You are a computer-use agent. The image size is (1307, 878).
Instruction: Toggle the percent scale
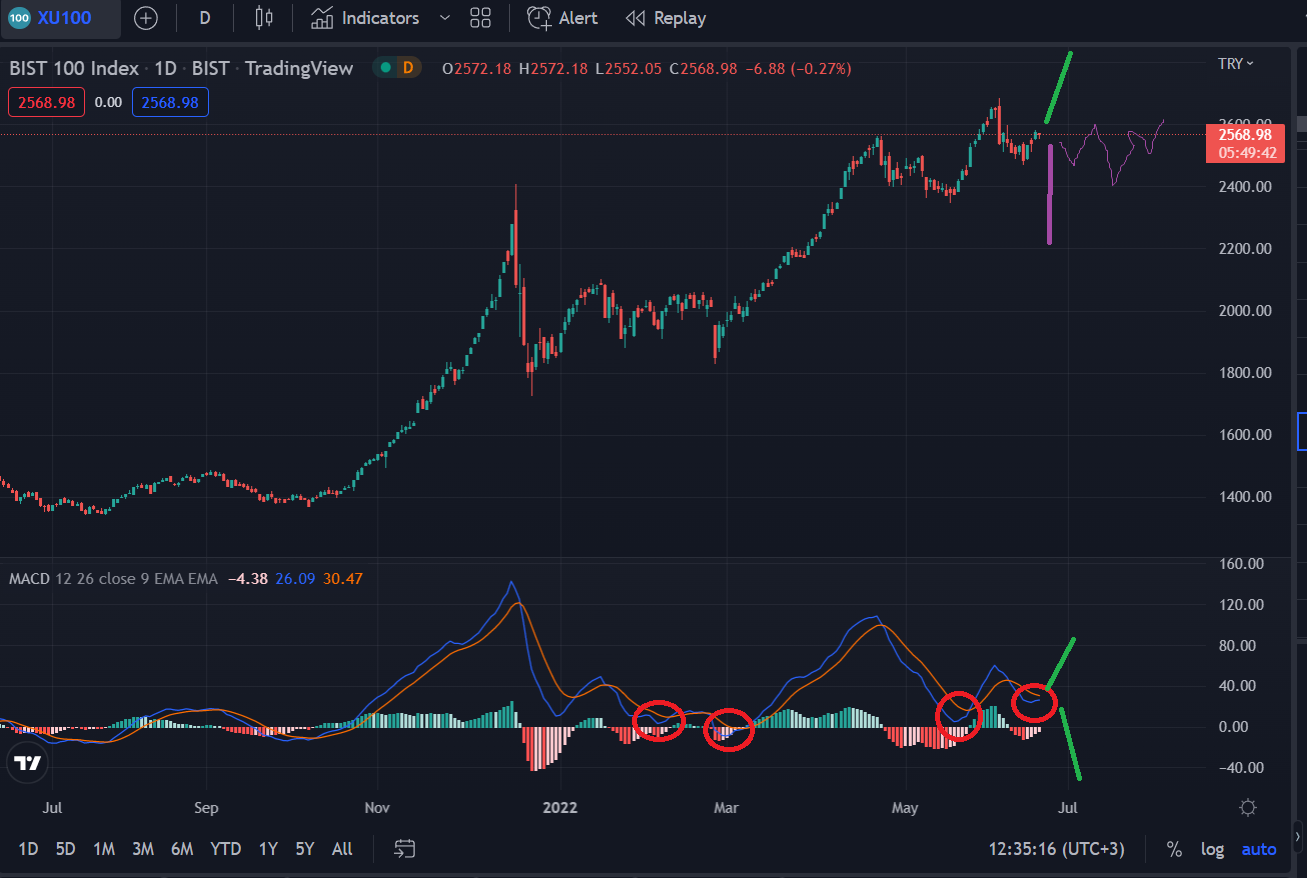point(1174,849)
